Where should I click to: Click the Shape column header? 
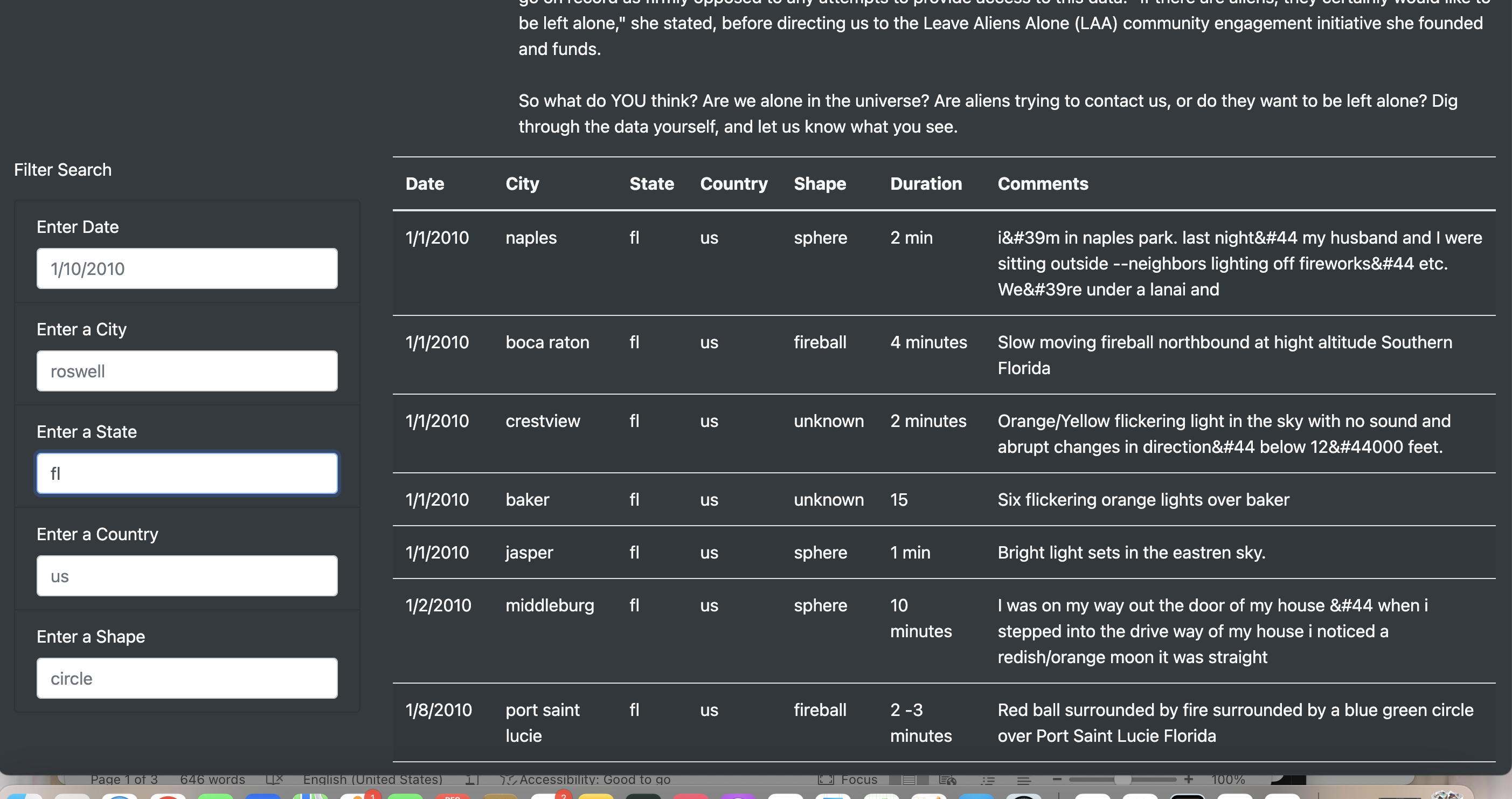(820, 184)
